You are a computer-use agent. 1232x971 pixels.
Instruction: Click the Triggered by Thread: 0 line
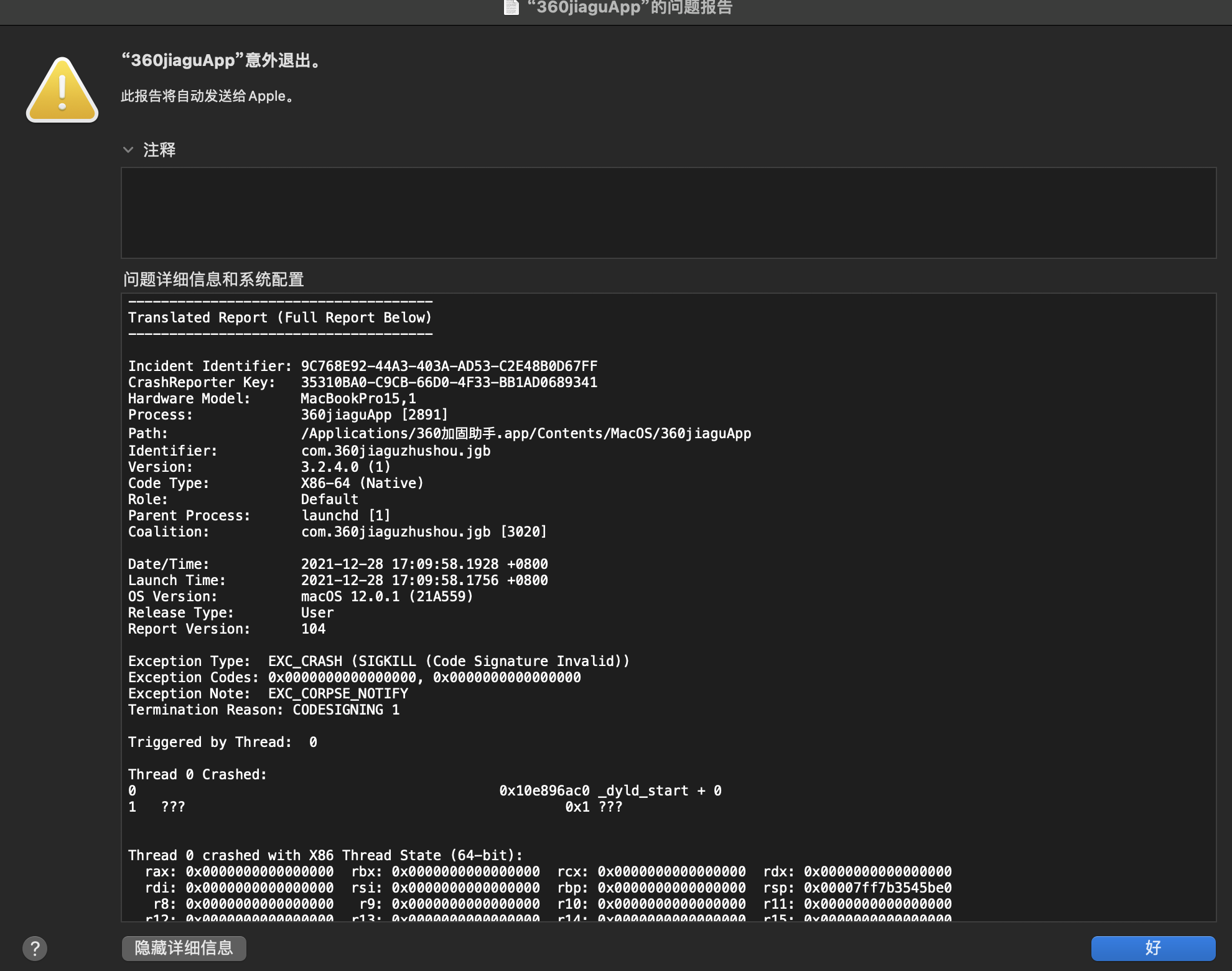[x=223, y=742]
